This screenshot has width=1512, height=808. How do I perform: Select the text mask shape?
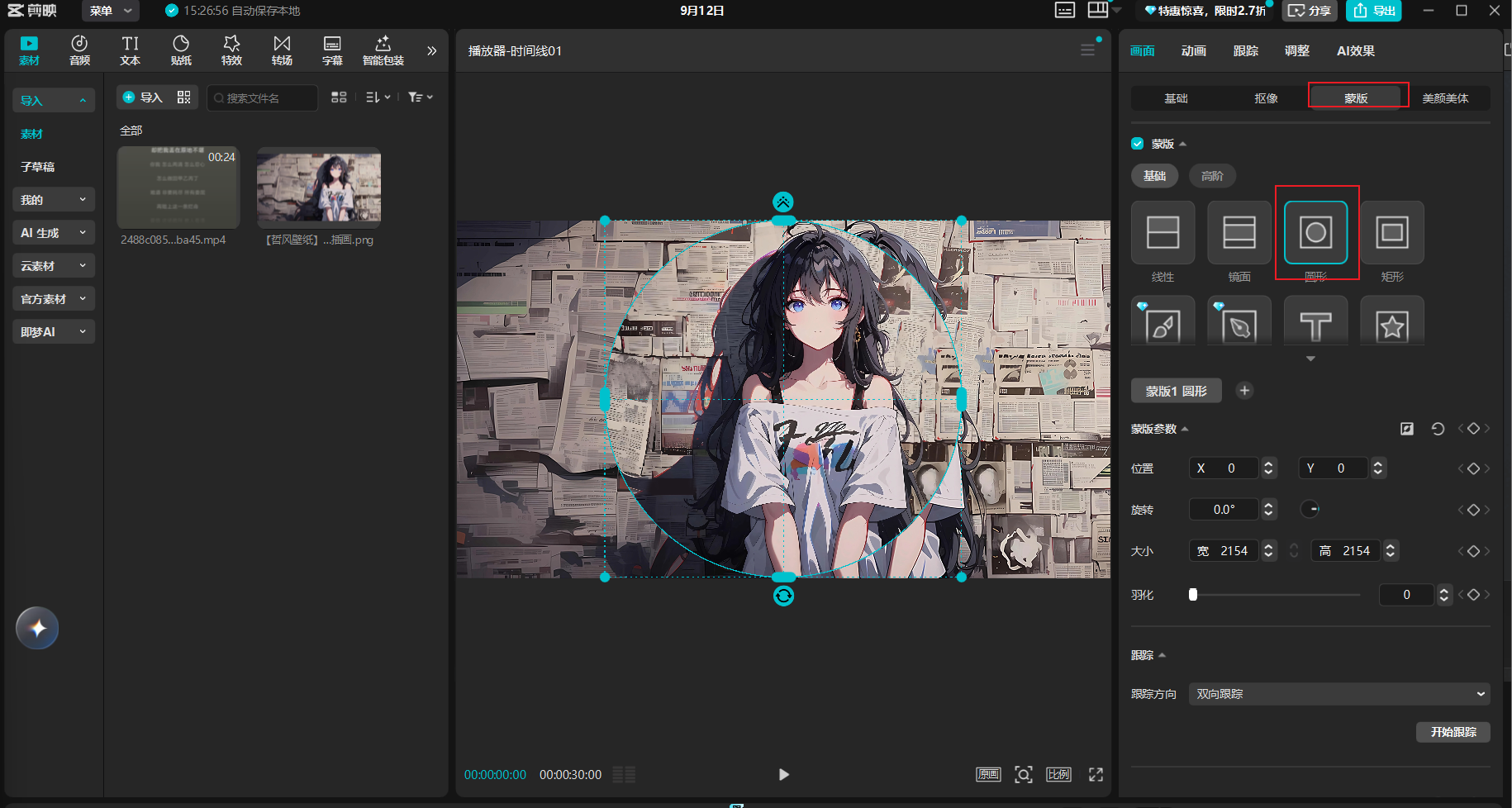point(1316,322)
